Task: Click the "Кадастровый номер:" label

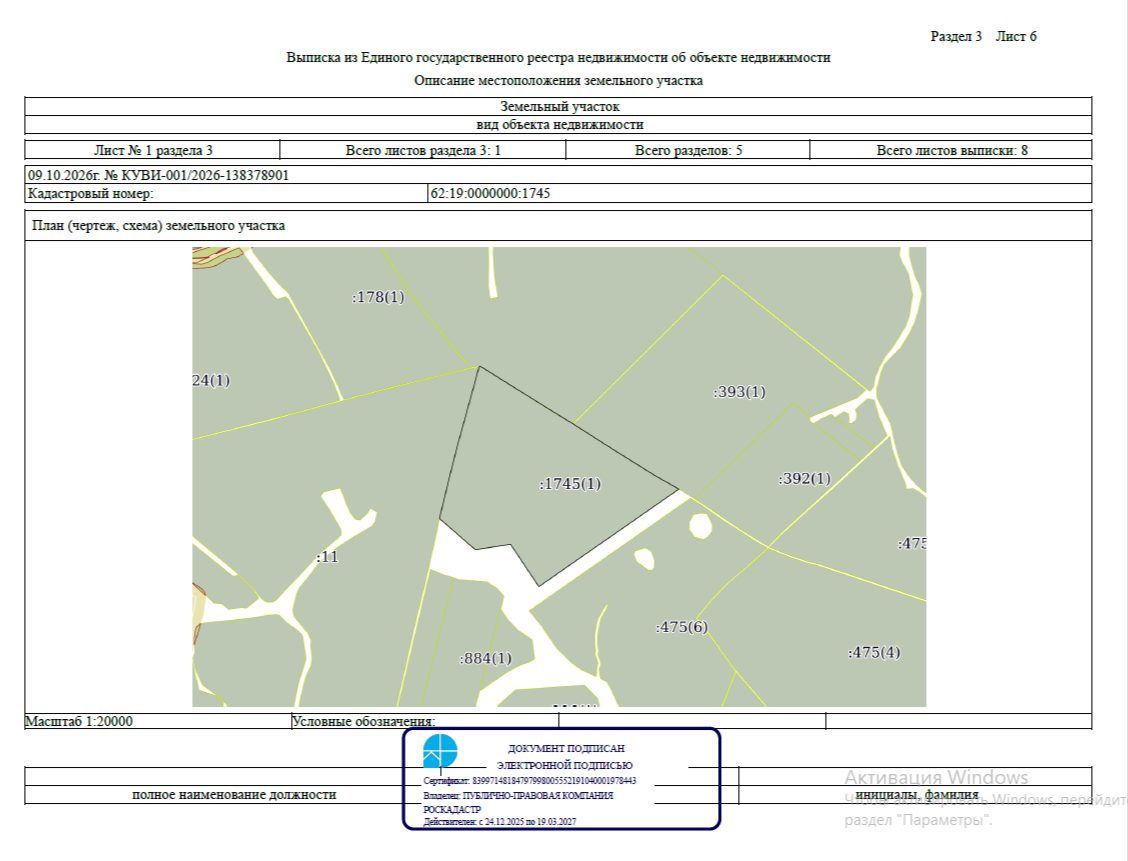Action: click(91, 193)
